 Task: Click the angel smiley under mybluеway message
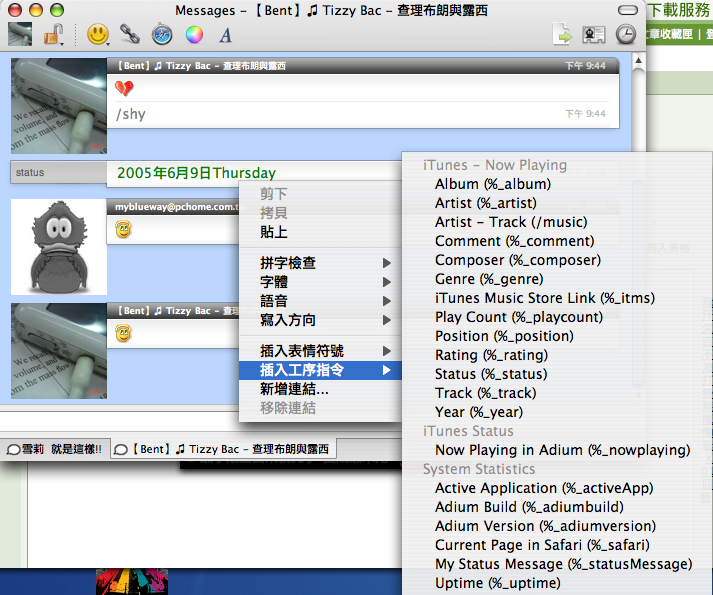123,229
